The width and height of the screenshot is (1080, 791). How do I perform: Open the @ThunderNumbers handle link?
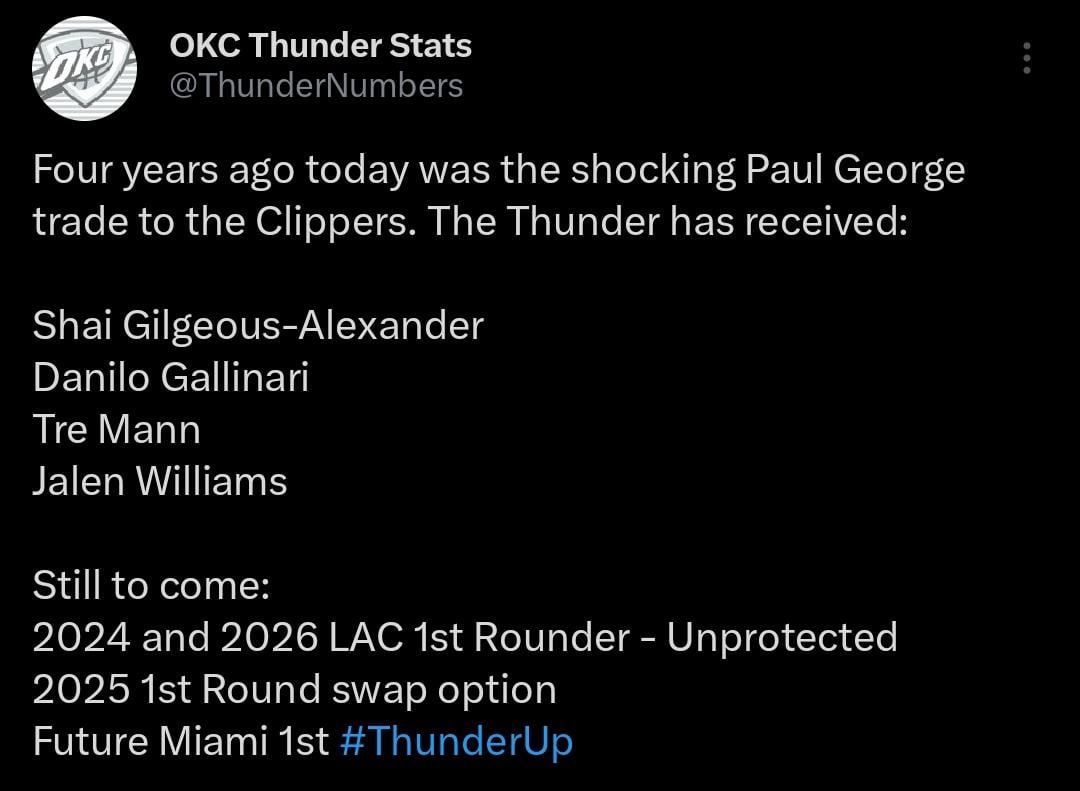tap(316, 86)
